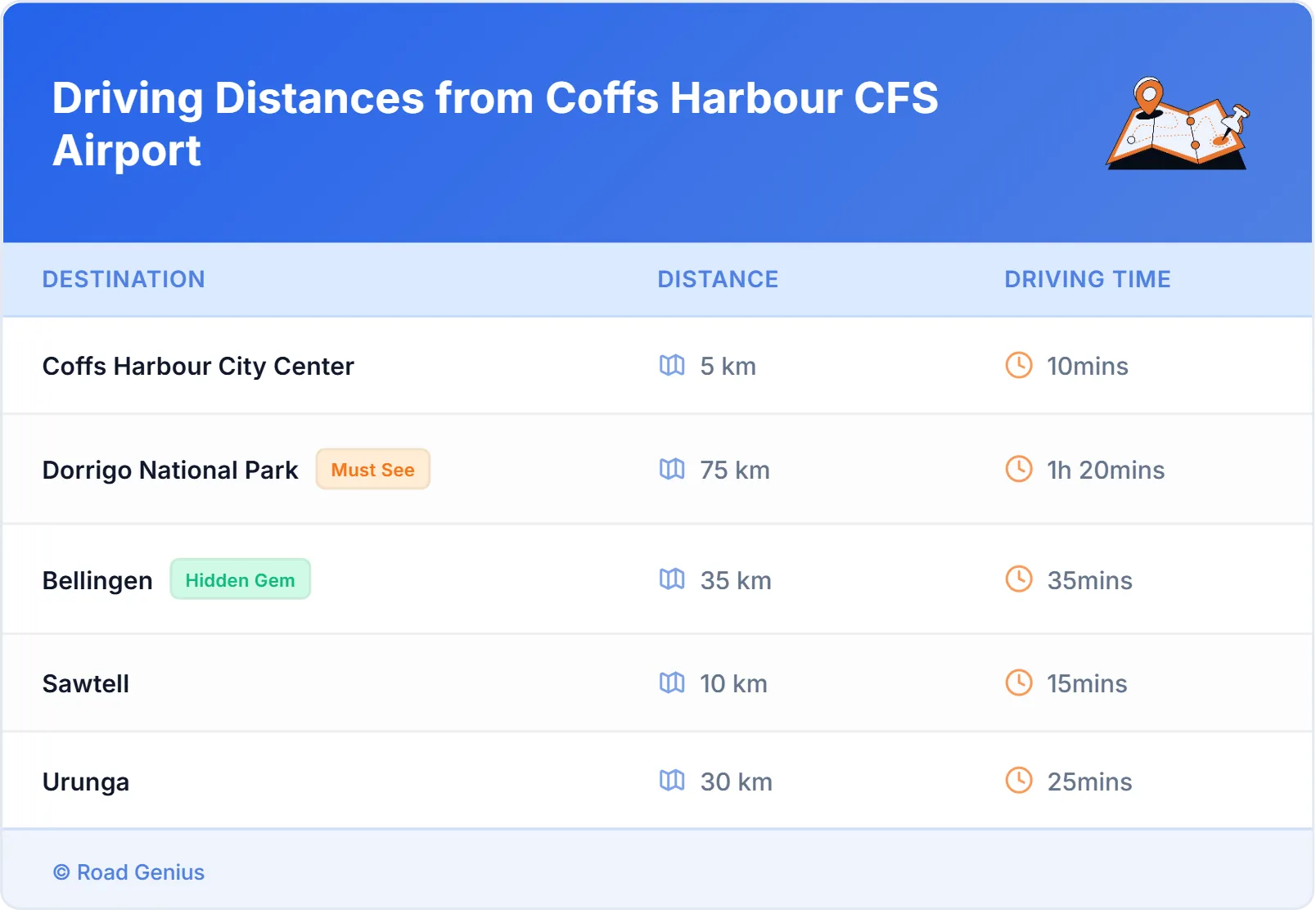The height and width of the screenshot is (910, 1316).
Task: Click the 1h 20mins driving time
Action: [x=1106, y=470]
